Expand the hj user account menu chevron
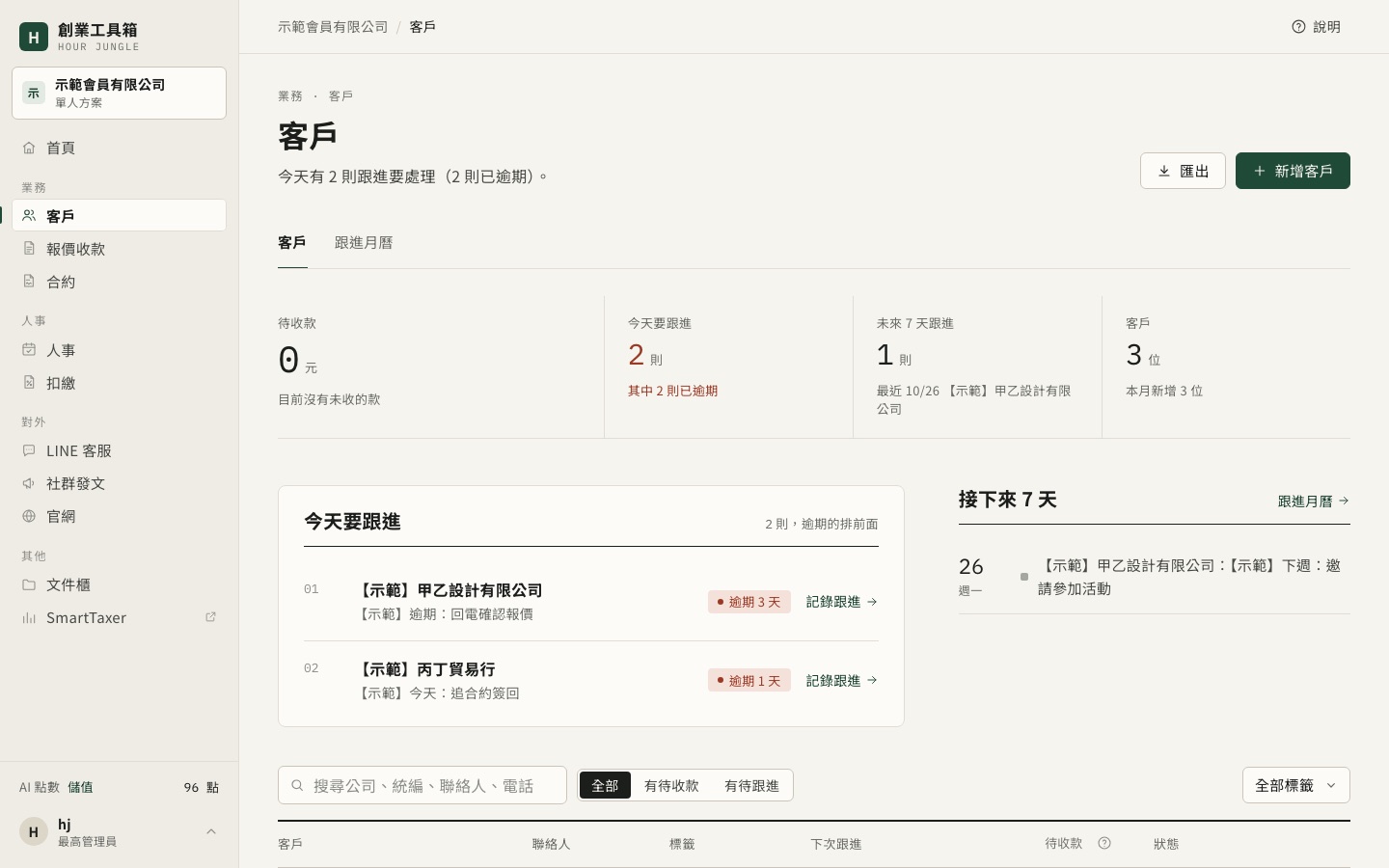The height and width of the screenshot is (868, 1389). [x=211, y=831]
